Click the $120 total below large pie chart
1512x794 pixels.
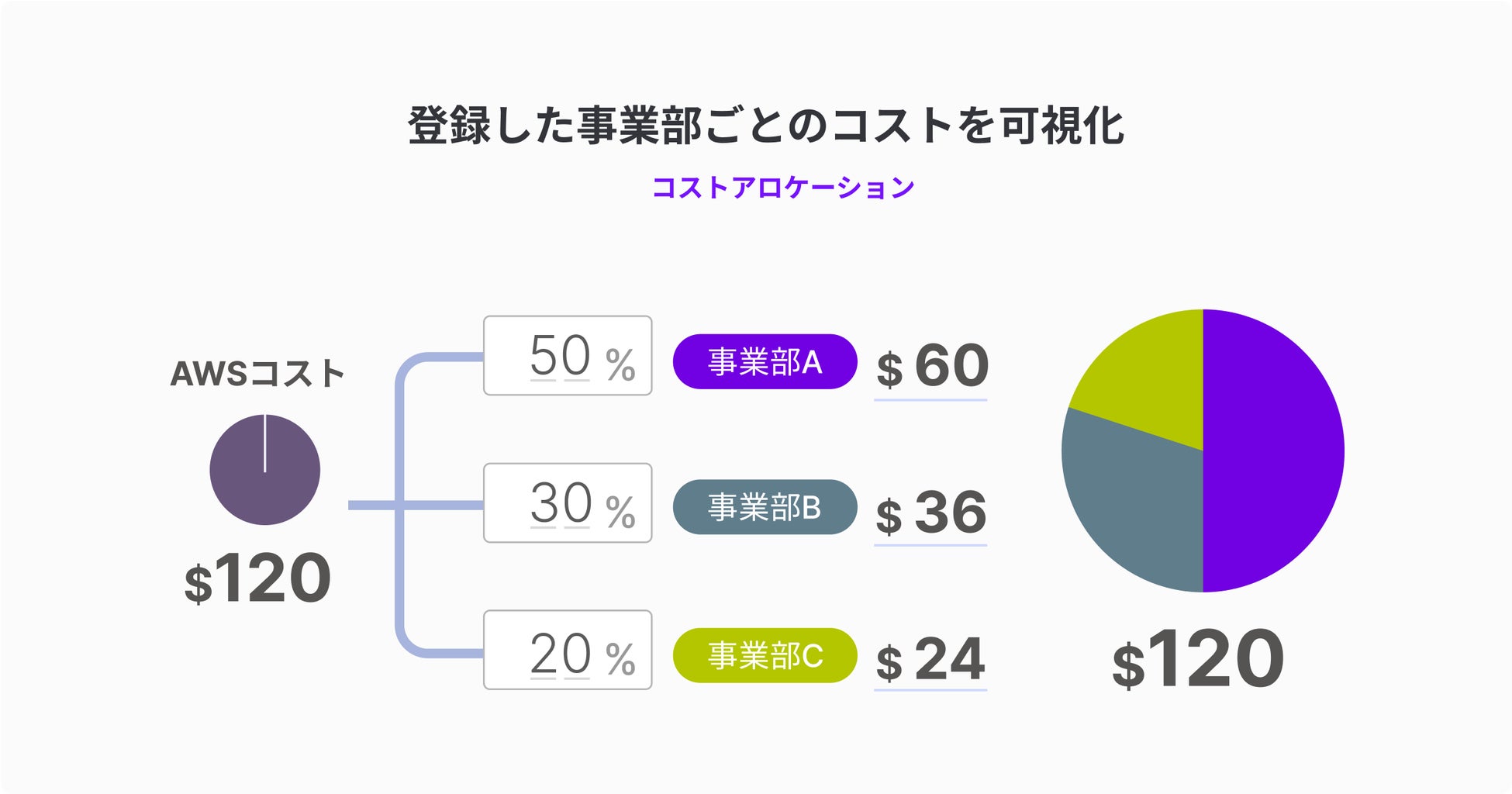click(1199, 661)
